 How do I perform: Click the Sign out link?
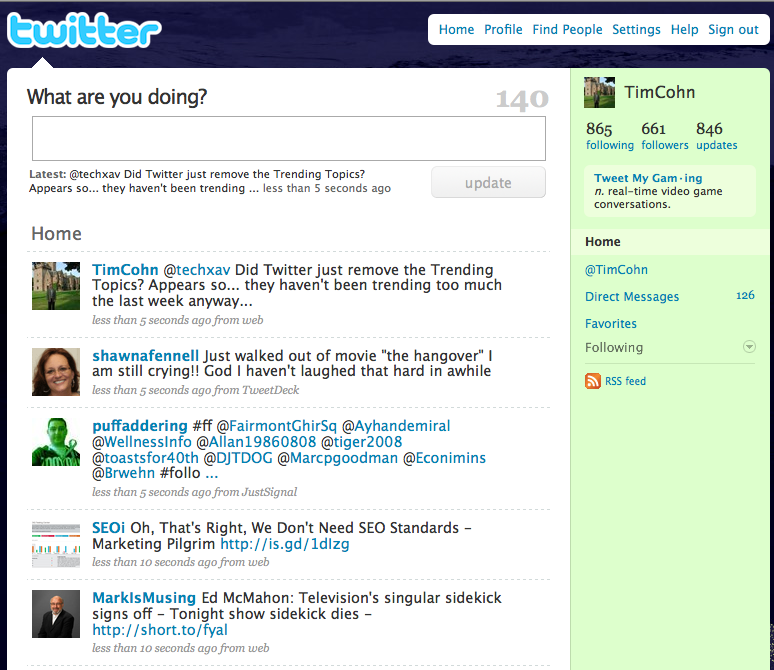pyautogui.click(x=733, y=30)
